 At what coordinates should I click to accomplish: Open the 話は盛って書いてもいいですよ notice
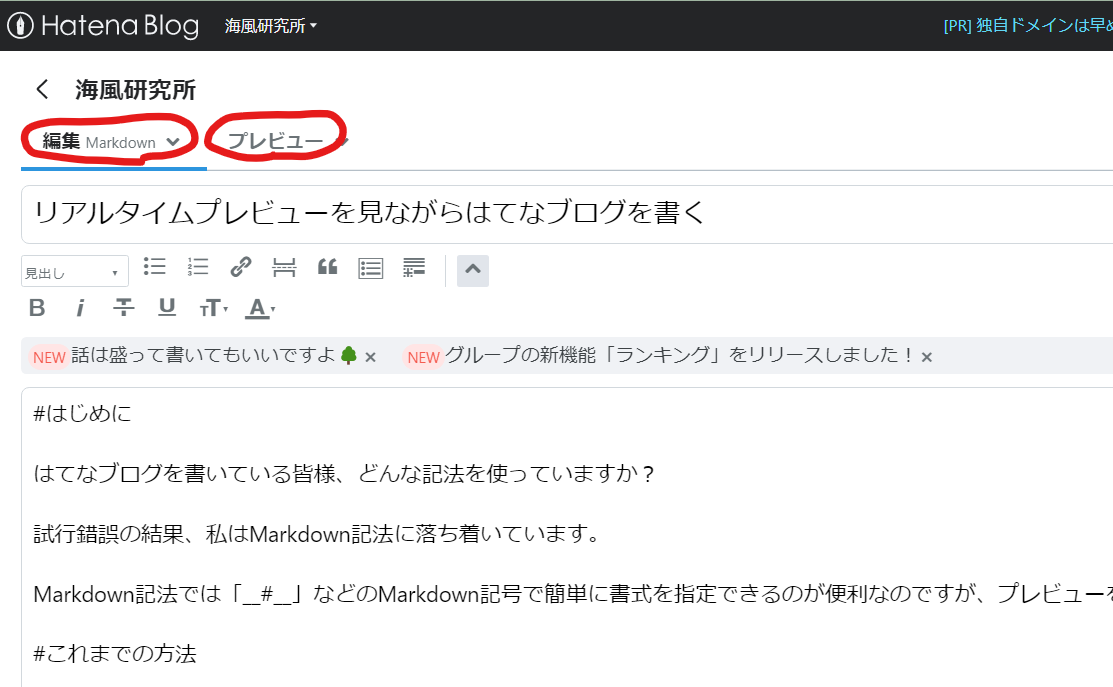pos(203,355)
